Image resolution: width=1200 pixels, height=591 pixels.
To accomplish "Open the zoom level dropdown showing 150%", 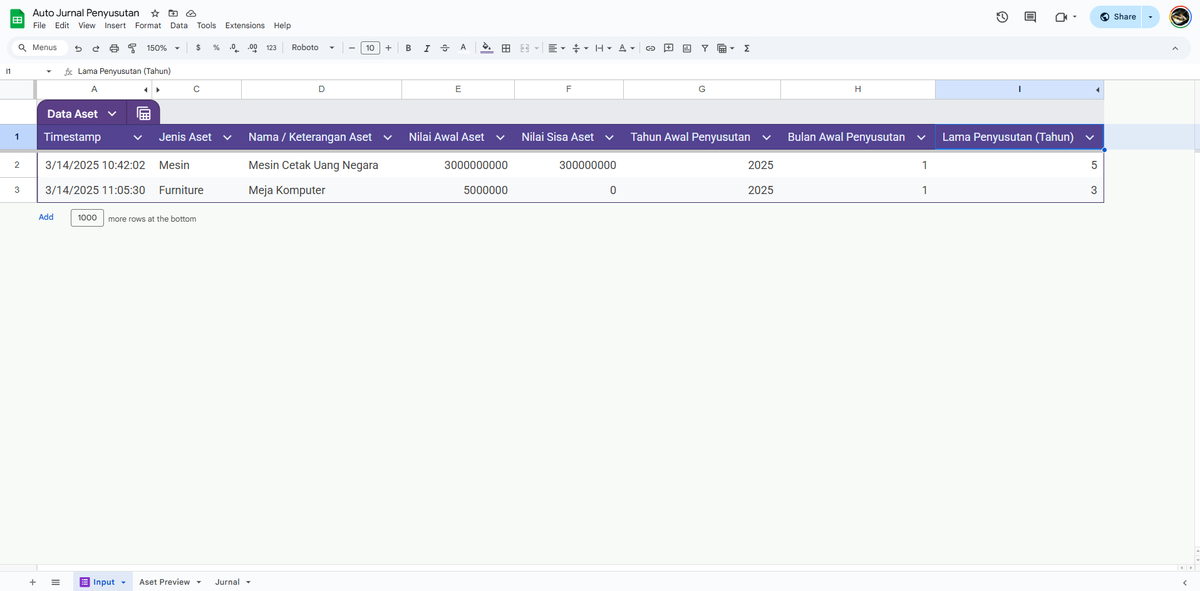I will (163, 48).
